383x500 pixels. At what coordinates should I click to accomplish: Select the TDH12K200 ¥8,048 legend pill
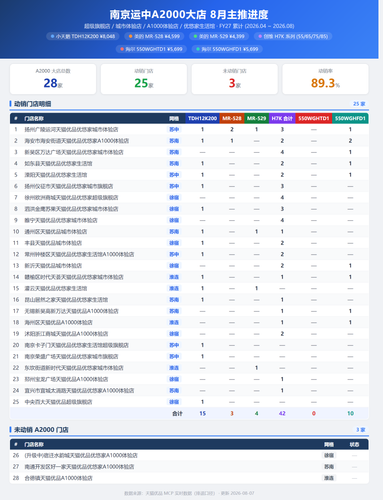click(x=83, y=36)
